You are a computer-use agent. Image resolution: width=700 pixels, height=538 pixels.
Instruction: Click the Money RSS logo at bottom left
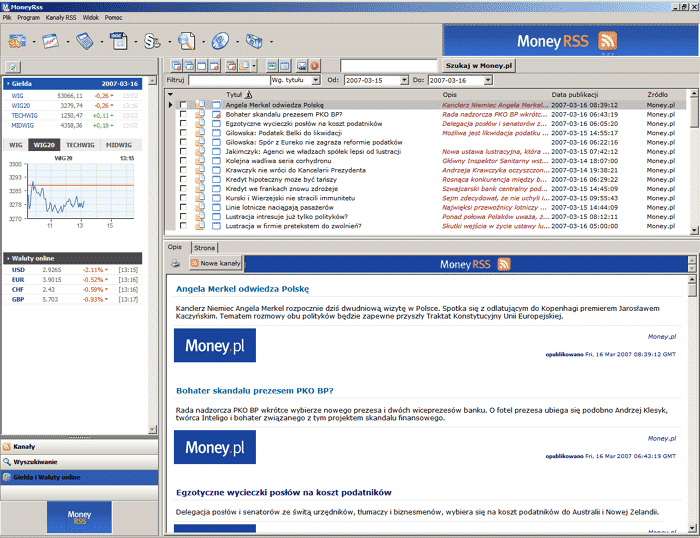pos(79,517)
